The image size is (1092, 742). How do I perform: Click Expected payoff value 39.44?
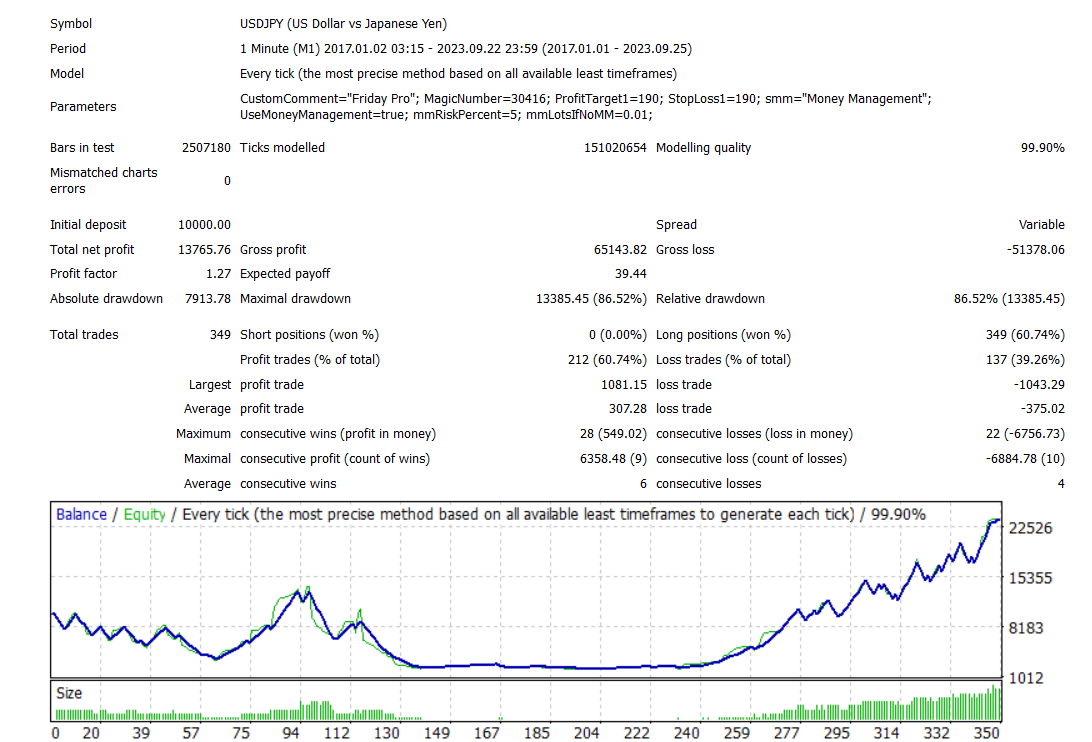(x=630, y=274)
